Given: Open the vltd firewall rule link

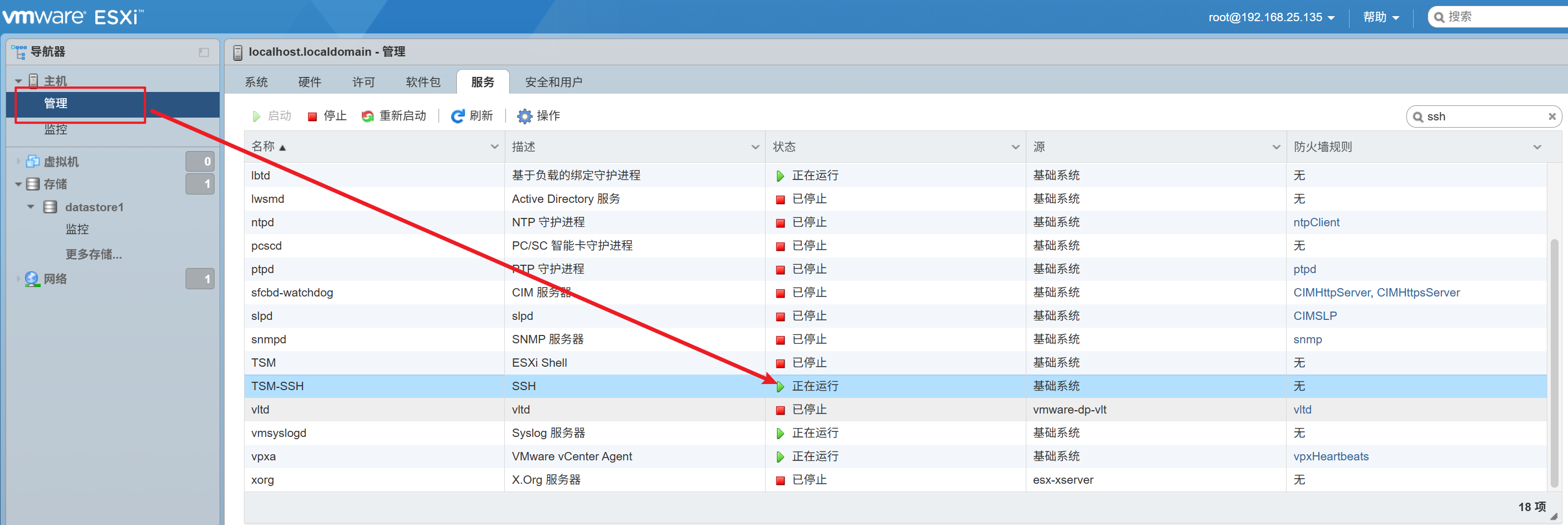Looking at the screenshot, I should click(x=1302, y=409).
